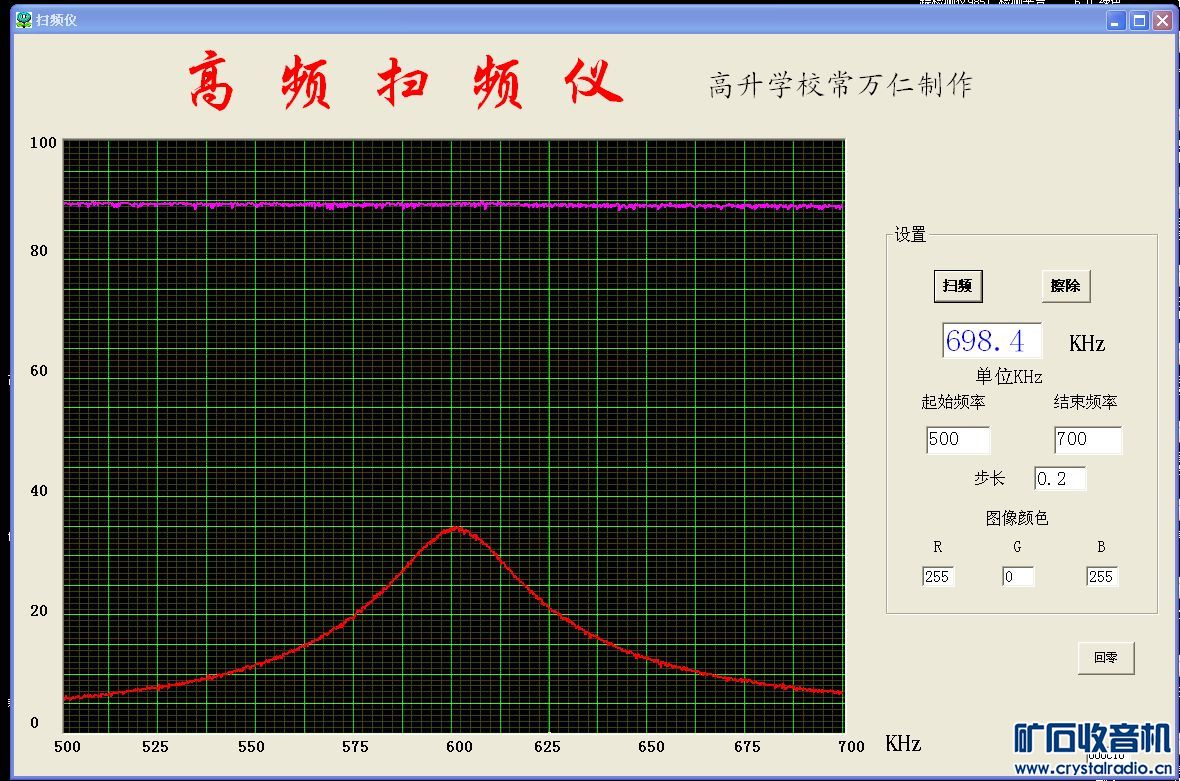Maximize the 扫频仪 window
Screen dimensions: 1180x781
pos(1139,20)
